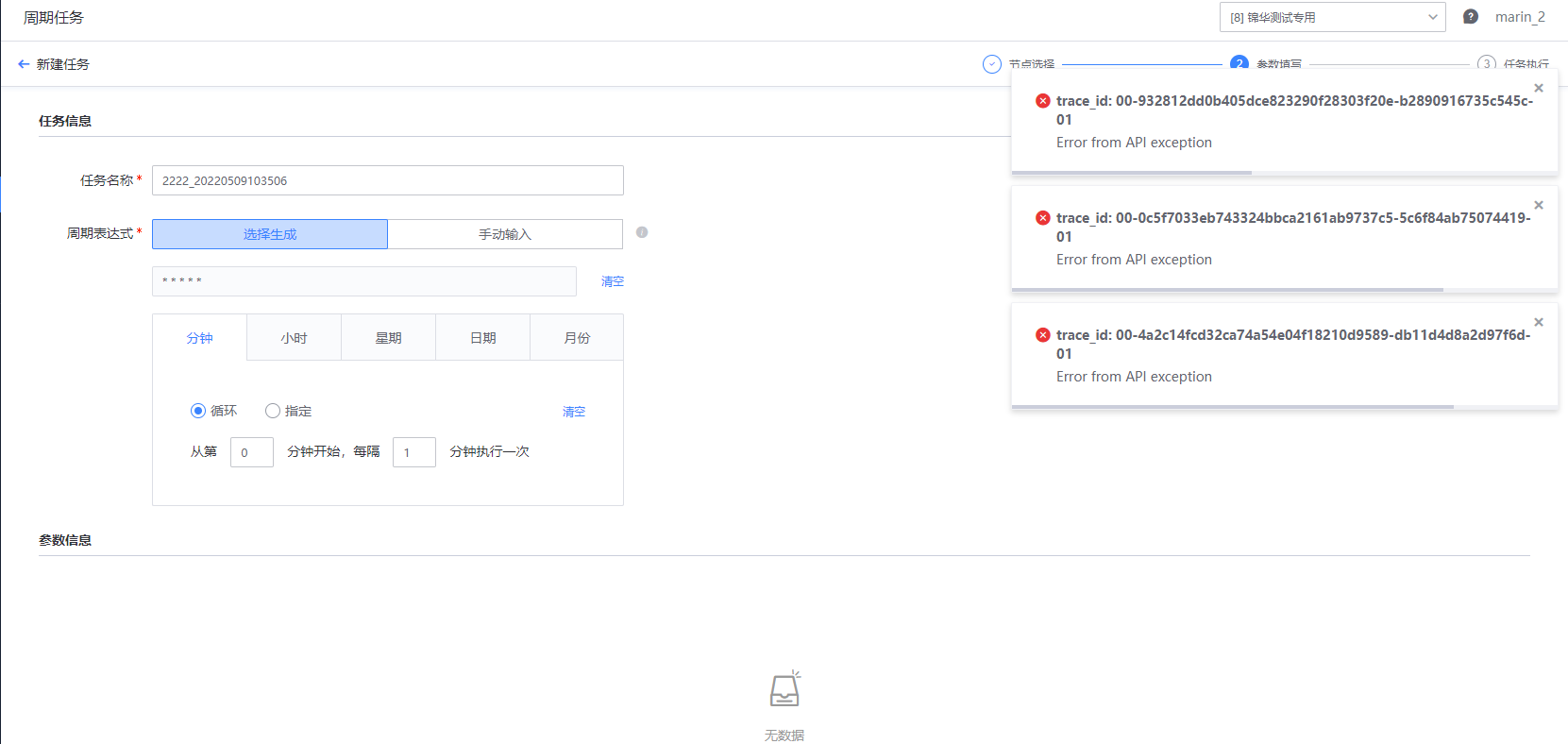This screenshot has height=744, width=1568.
Task: Choose the 选择生成 expression mode
Action: click(x=270, y=234)
